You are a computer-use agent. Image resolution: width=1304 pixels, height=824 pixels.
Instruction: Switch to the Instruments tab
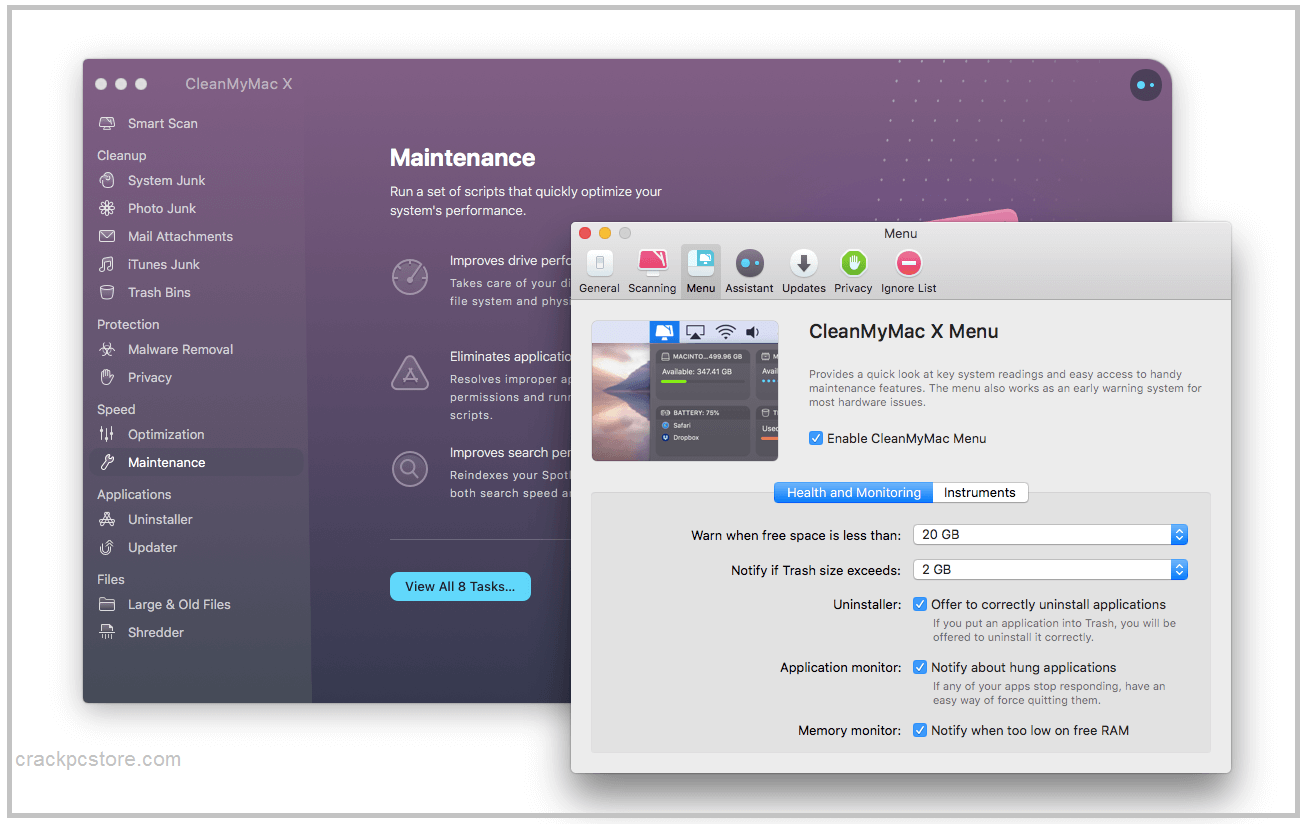tap(980, 492)
